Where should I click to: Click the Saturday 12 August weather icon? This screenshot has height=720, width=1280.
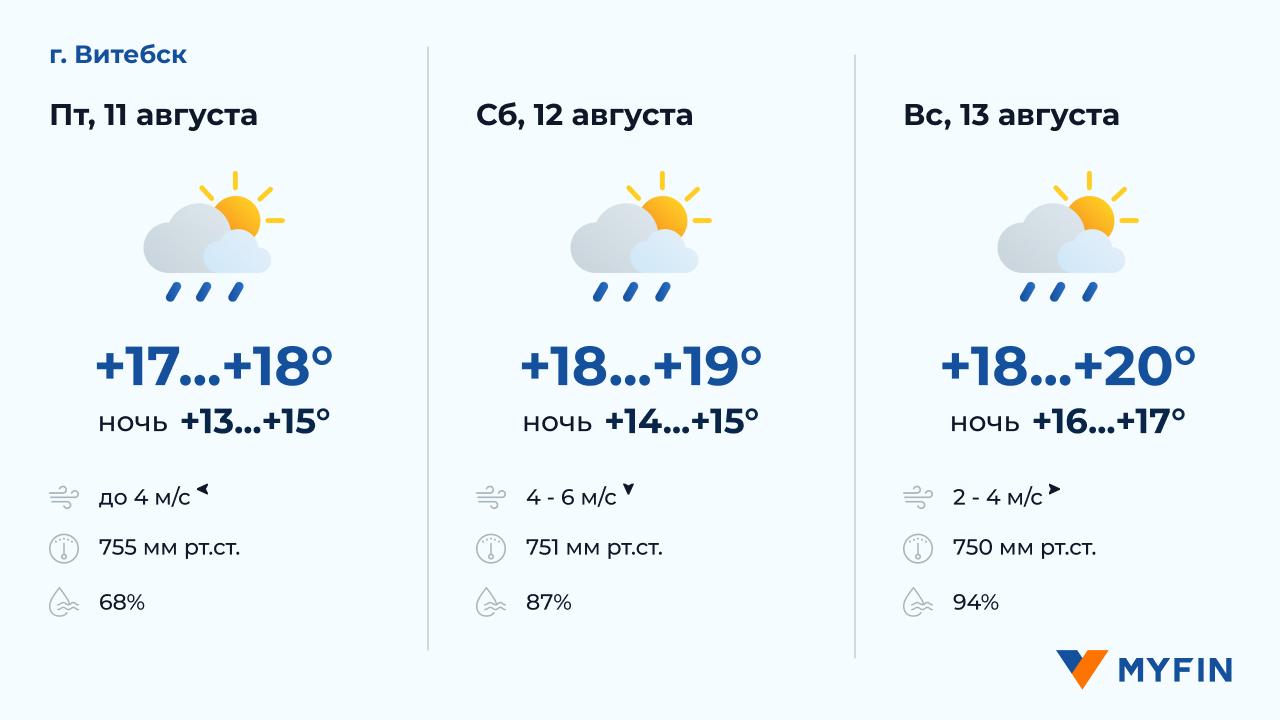pos(640,237)
